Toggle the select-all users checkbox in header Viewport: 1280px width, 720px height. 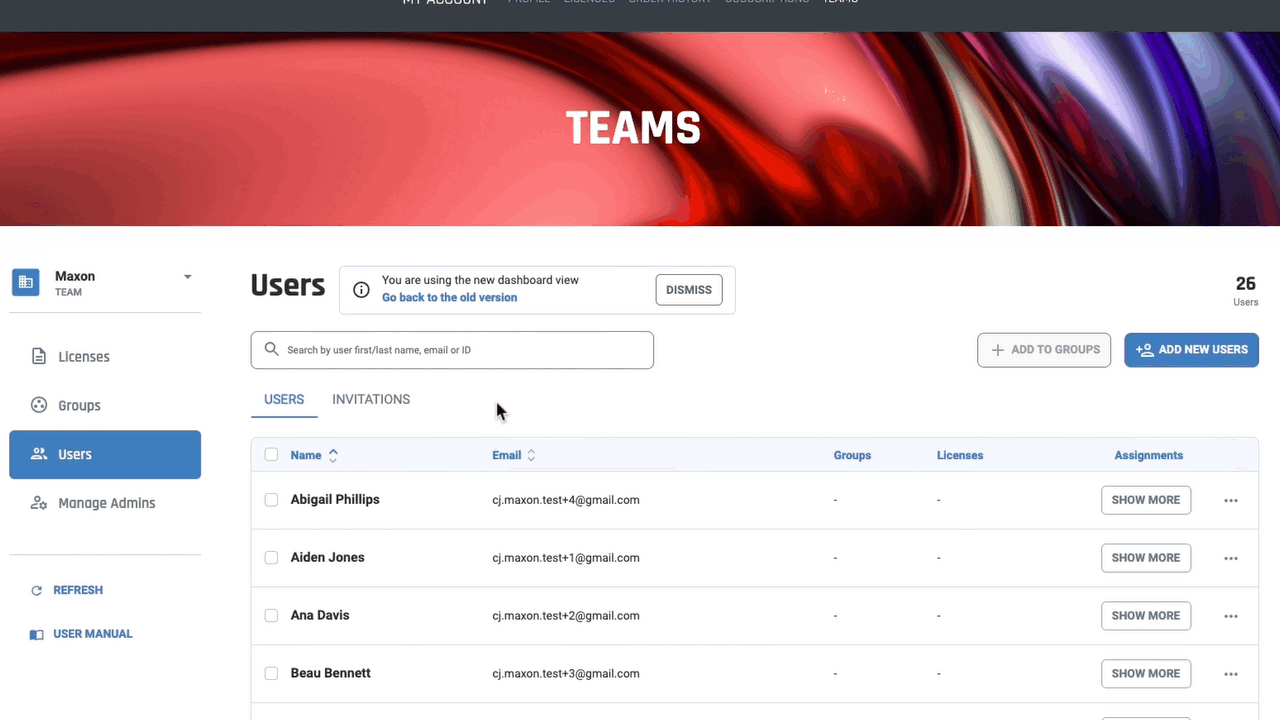pos(271,455)
